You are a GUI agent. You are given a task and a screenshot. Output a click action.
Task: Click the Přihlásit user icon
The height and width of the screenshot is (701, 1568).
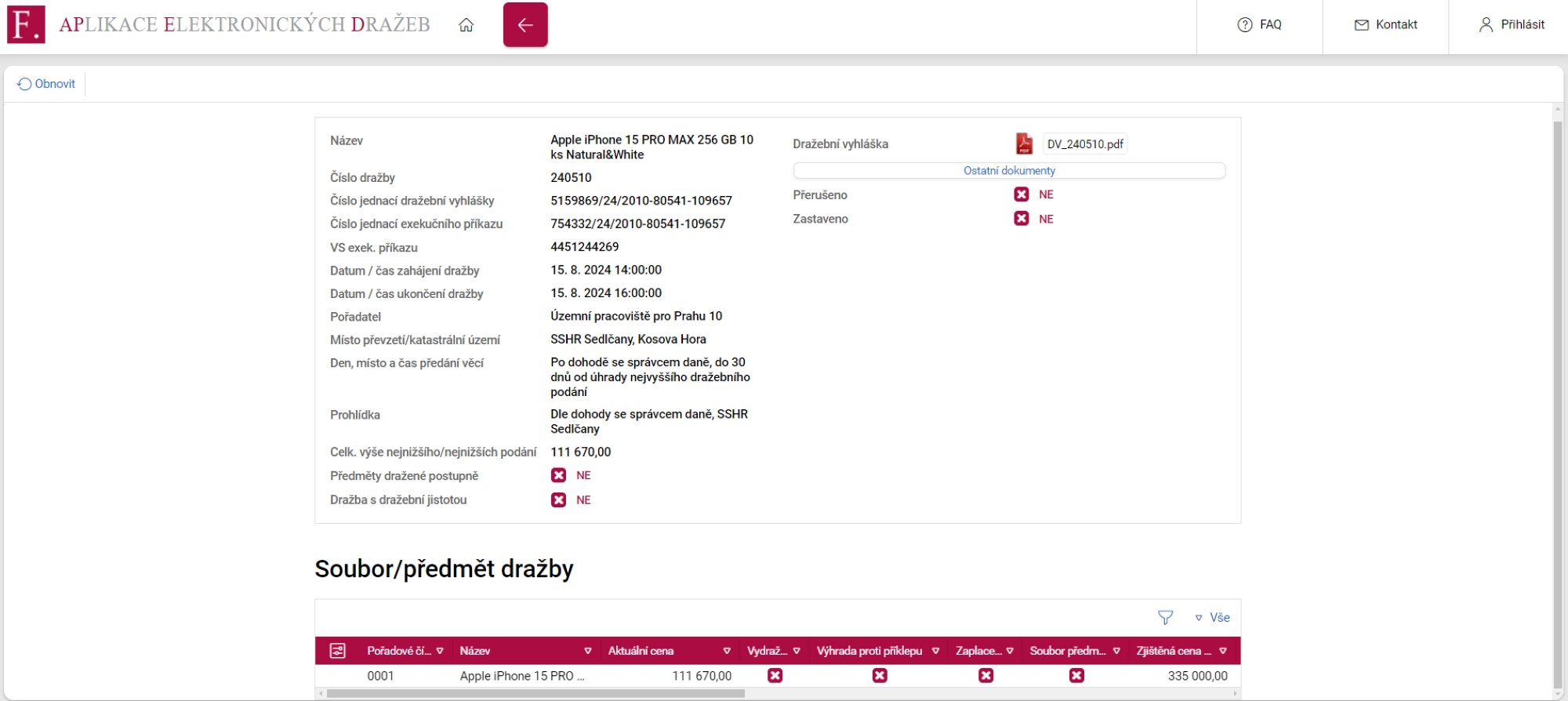(1486, 25)
